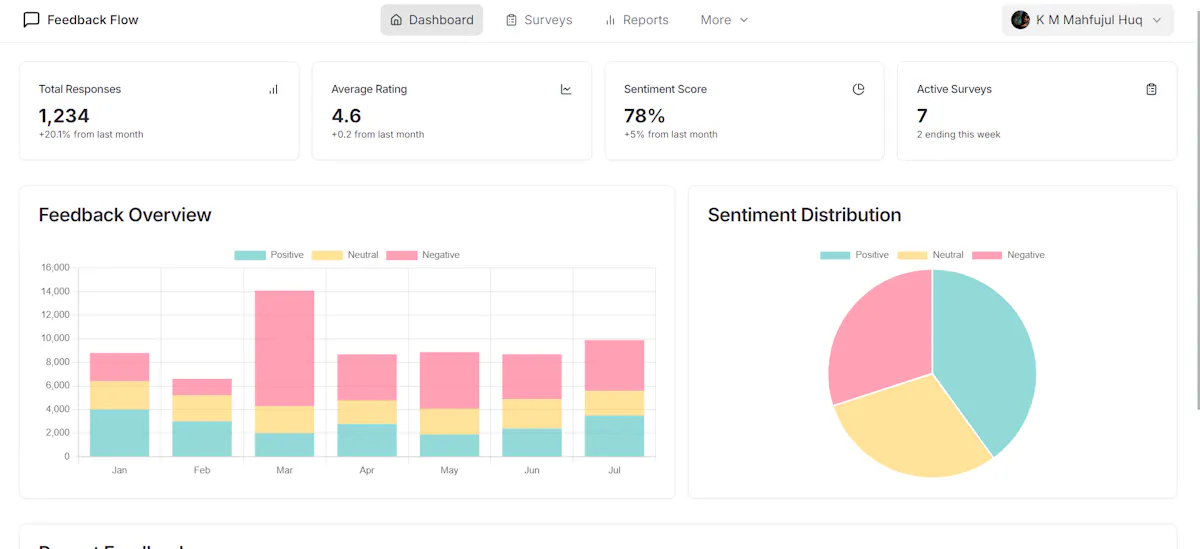Viewport: 1200px width, 549px height.
Task: Click the bar chart icon in Total Responses
Action: 273,89
